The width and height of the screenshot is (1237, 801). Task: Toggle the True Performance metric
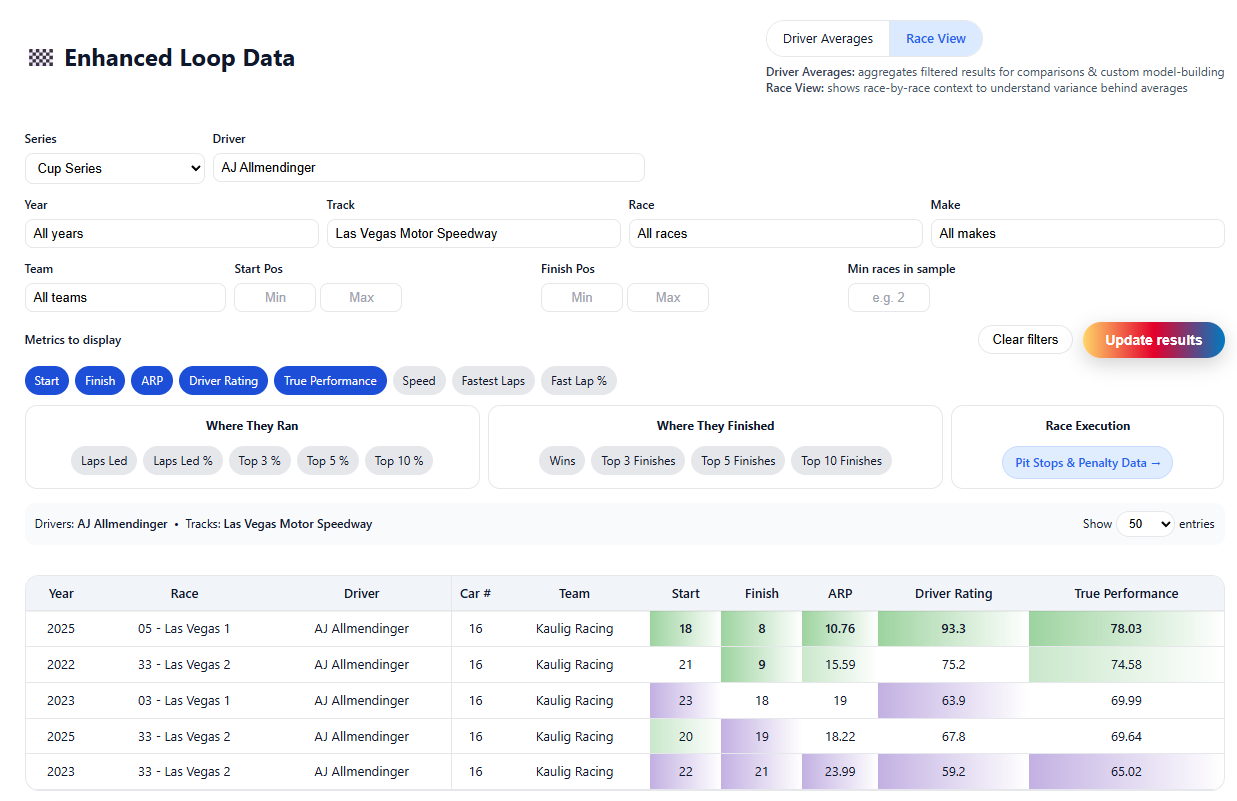[330, 381]
